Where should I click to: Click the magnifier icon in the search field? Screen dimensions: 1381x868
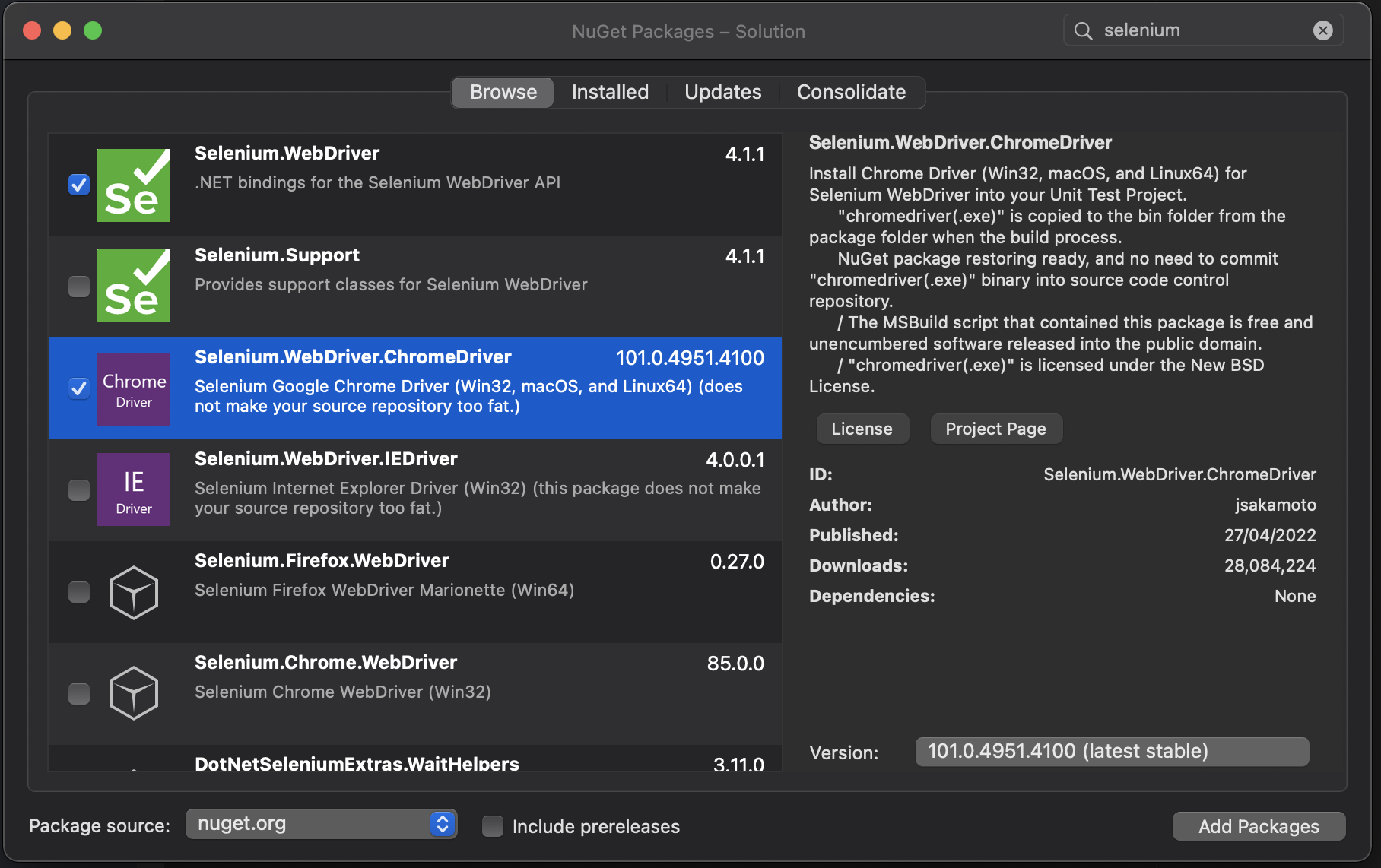1083,30
